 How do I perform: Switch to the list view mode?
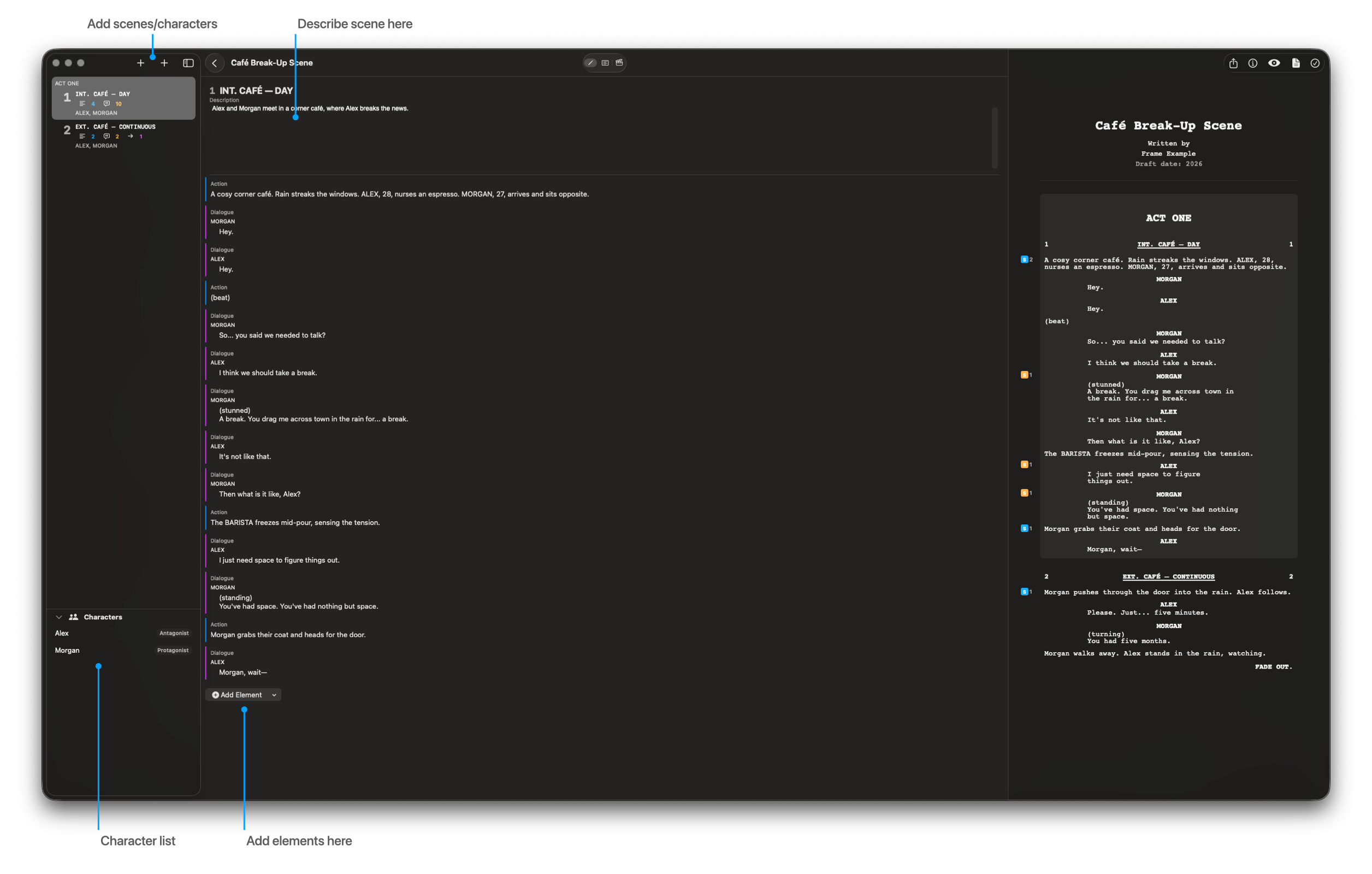(x=605, y=63)
